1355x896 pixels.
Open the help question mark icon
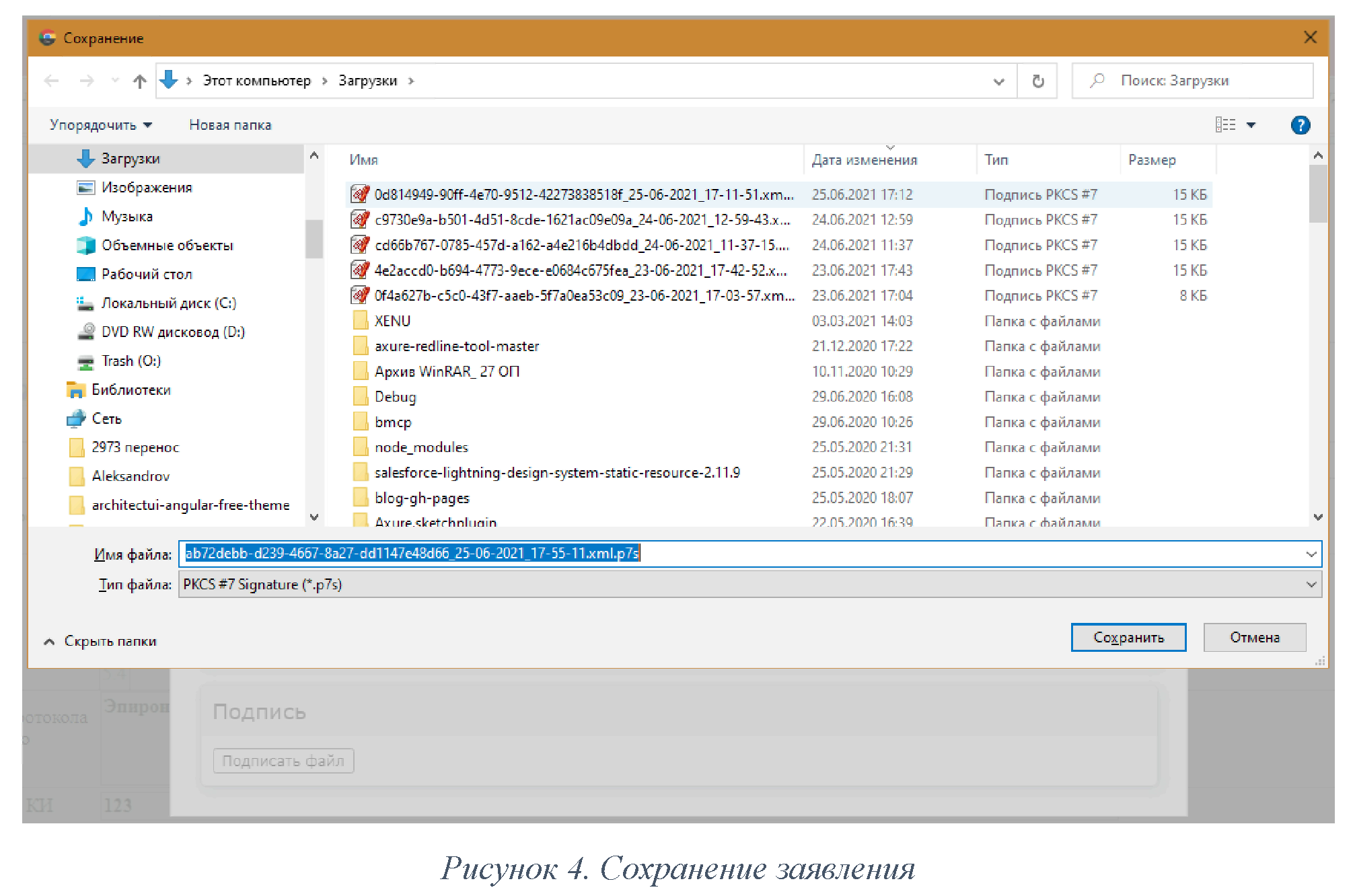(x=1300, y=125)
